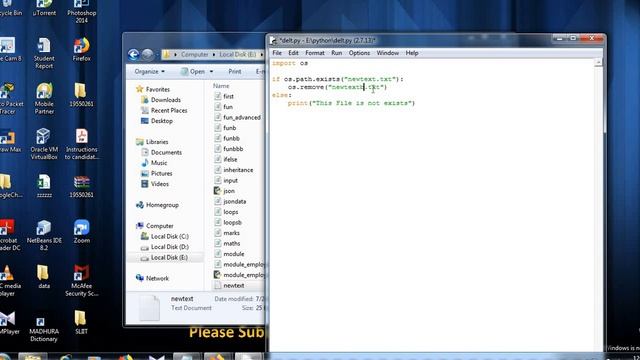640x360 pixels.
Task: Select the file fun_advanced
Action: 238,118
